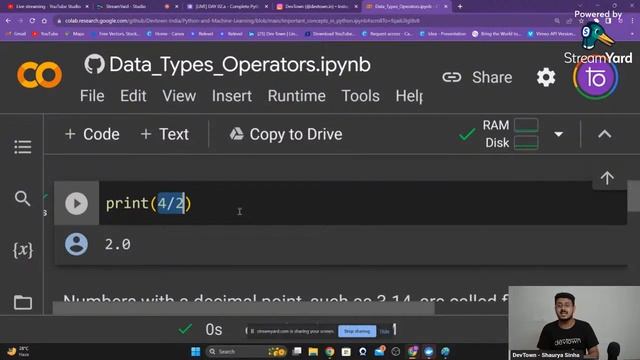Click the RAM Disk resource indicator
This screenshot has height=360, width=640.
510,134
